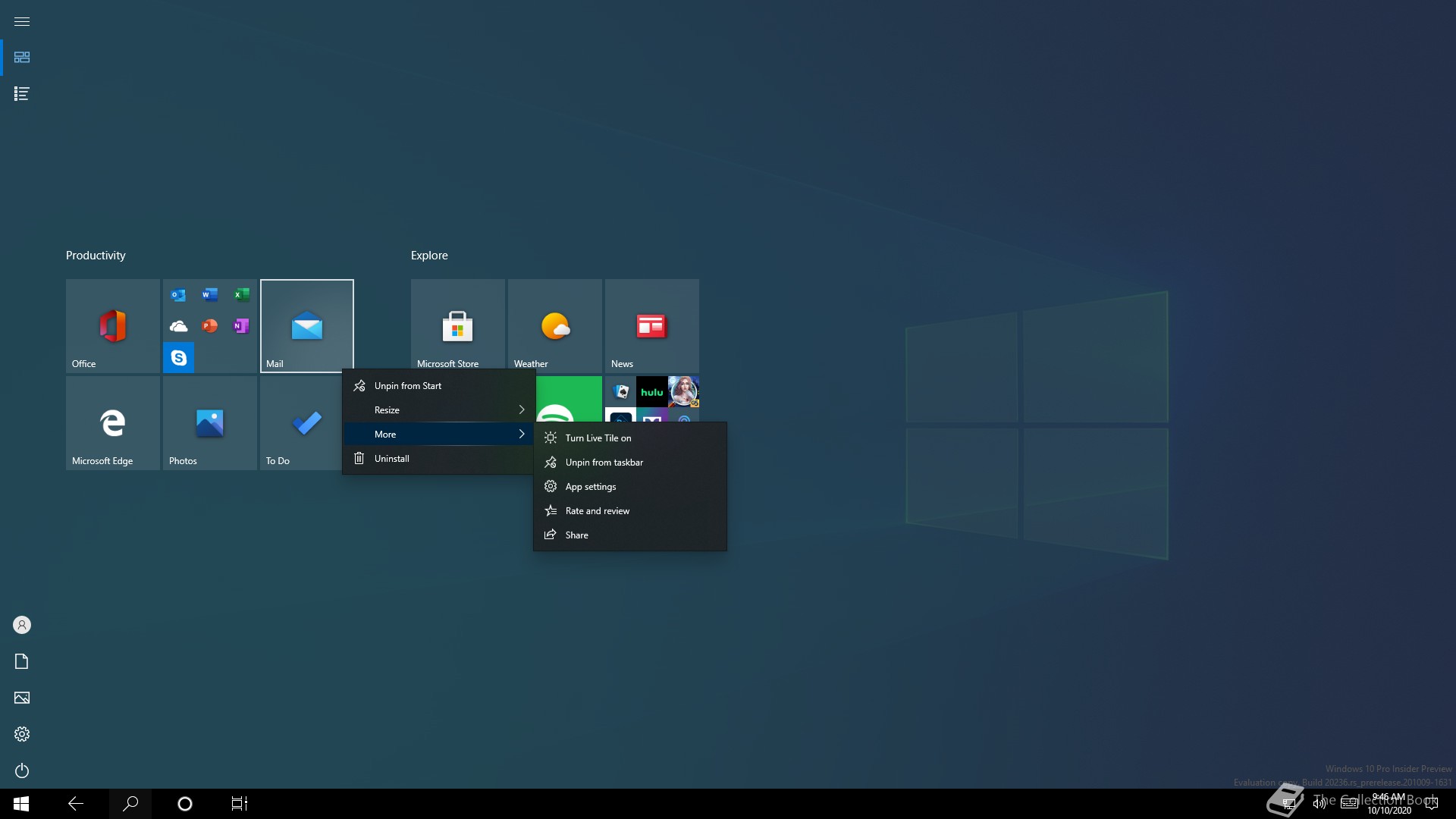This screenshot has width=1456, height=819.
Task: Open Settings from the gear icon
Action: (x=22, y=734)
